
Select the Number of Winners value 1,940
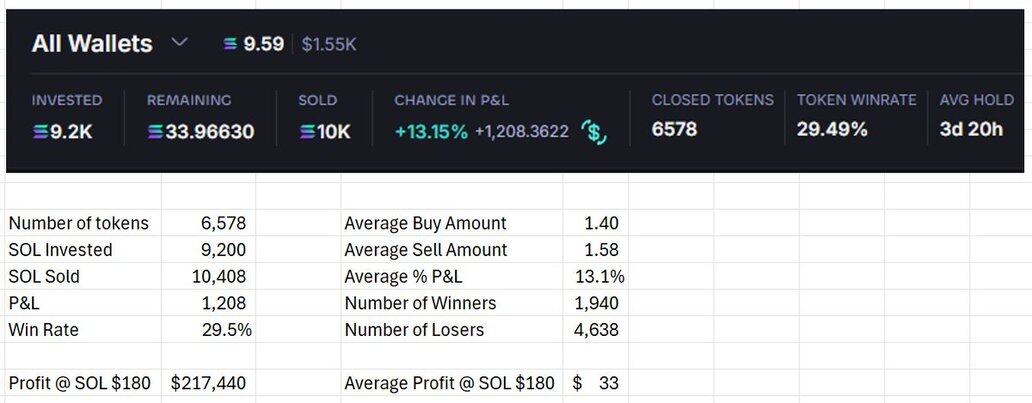tap(596, 303)
